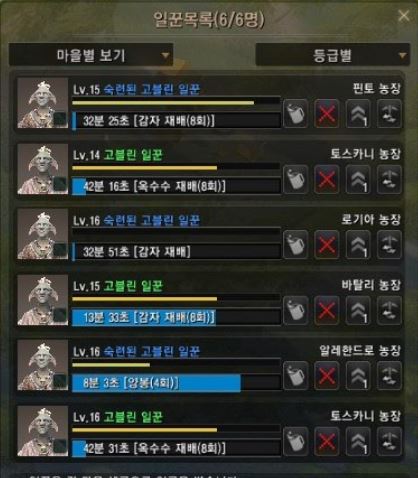Feed beer to the 핀토 농장 worker
Screen dimensions: 418x478
click(x=295, y=114)
